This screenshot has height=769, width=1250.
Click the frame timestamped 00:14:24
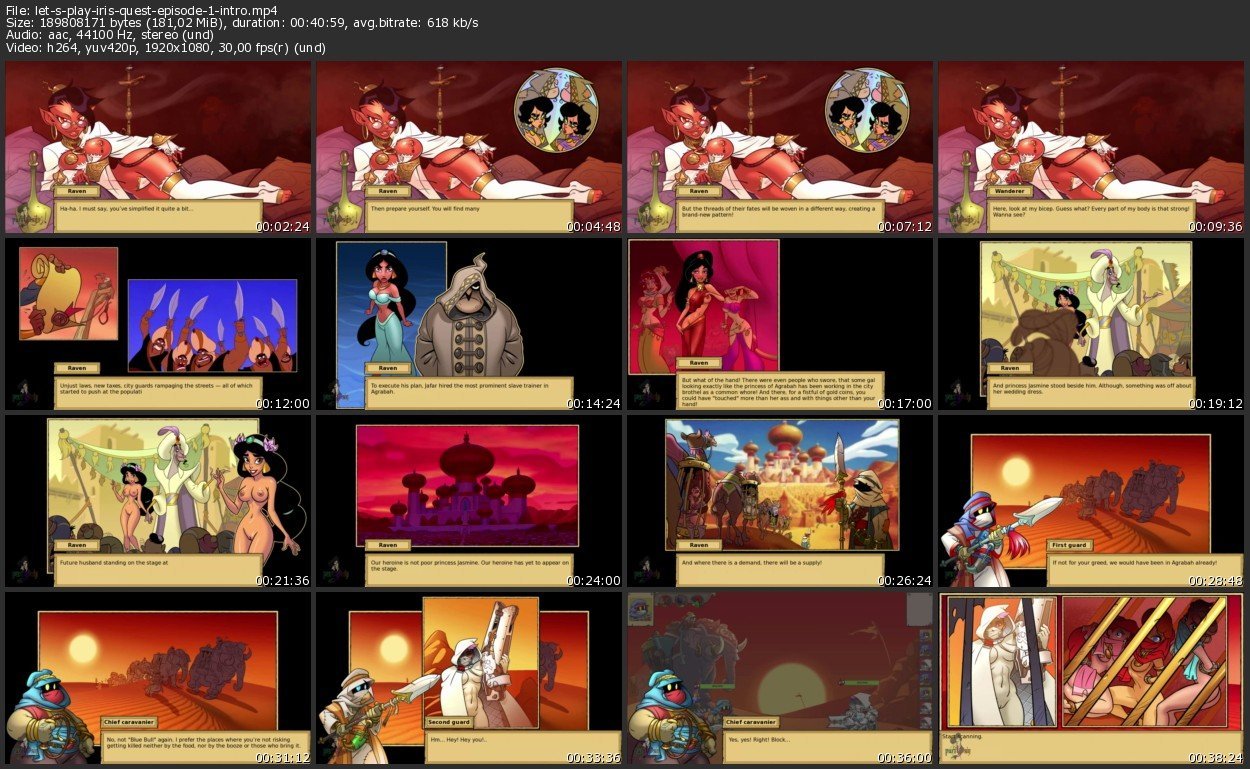click(x=469, y=325)
